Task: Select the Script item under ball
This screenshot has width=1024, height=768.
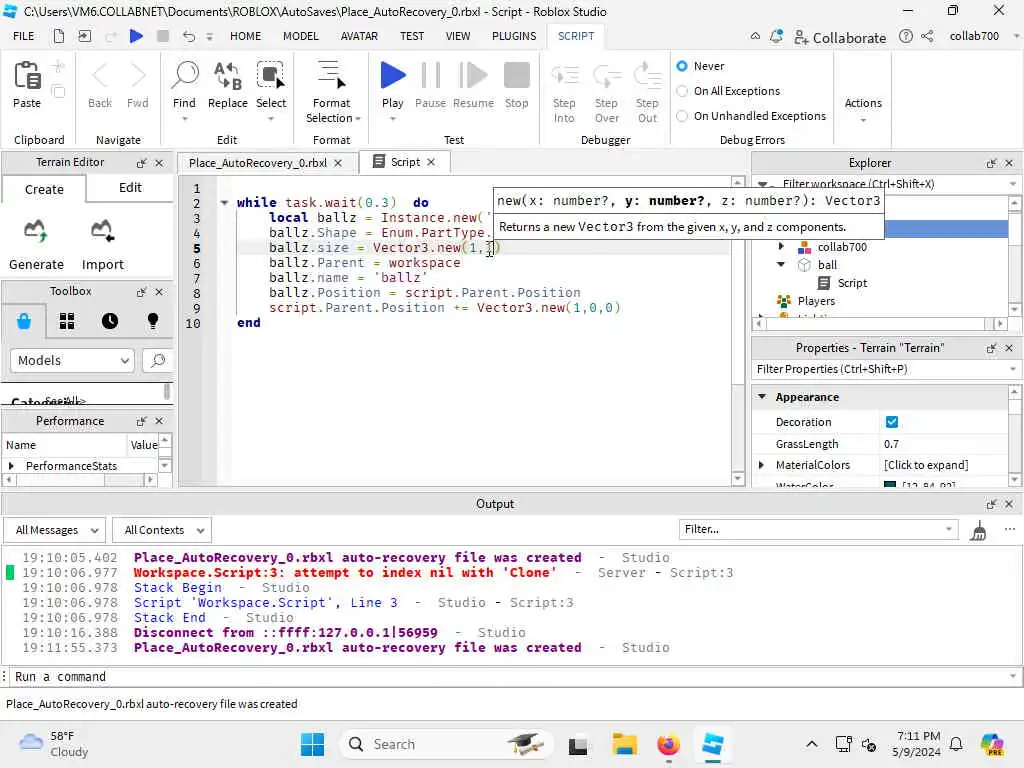Action: pos(852,283)
